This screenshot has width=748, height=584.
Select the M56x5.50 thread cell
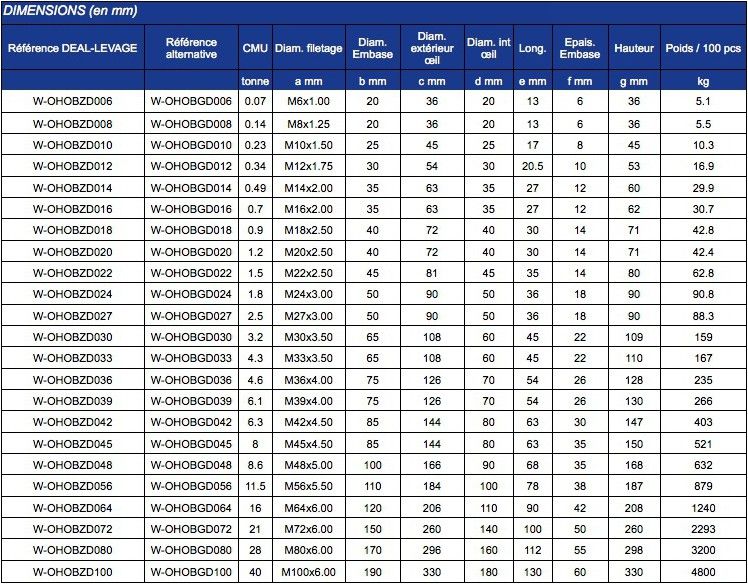pyautogui.click(x=309, y=487)
